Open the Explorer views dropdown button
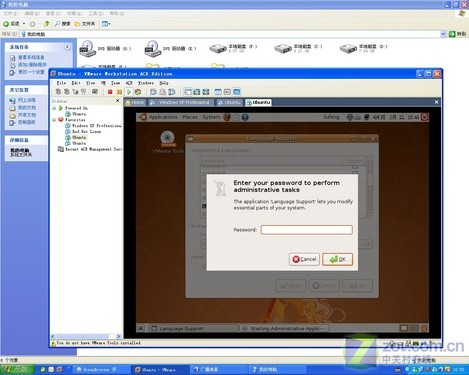The image size is (469, 375). pos(106,24)
